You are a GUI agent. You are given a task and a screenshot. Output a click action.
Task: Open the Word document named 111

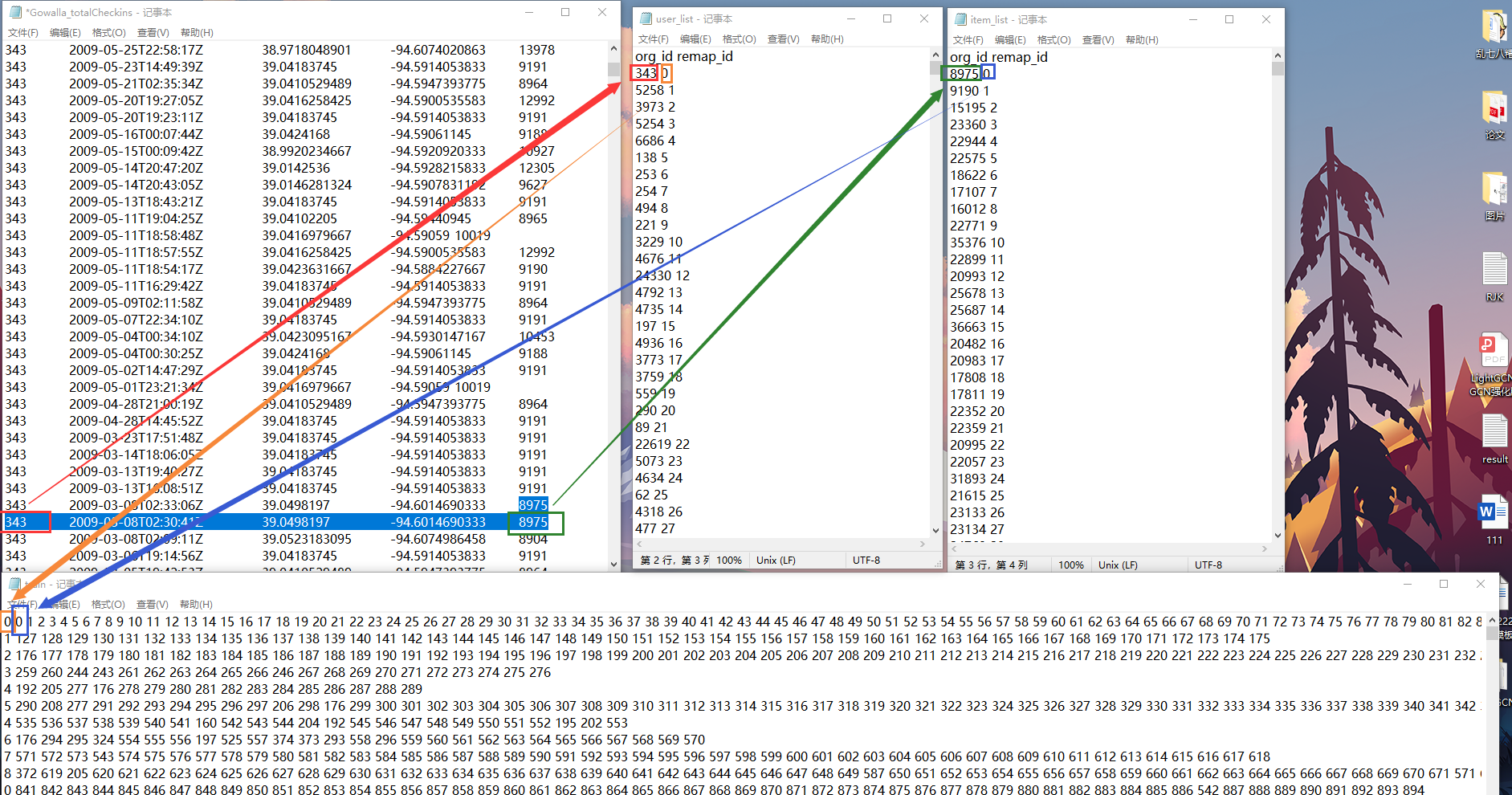pyautogui.click(x=1494, y=520)
